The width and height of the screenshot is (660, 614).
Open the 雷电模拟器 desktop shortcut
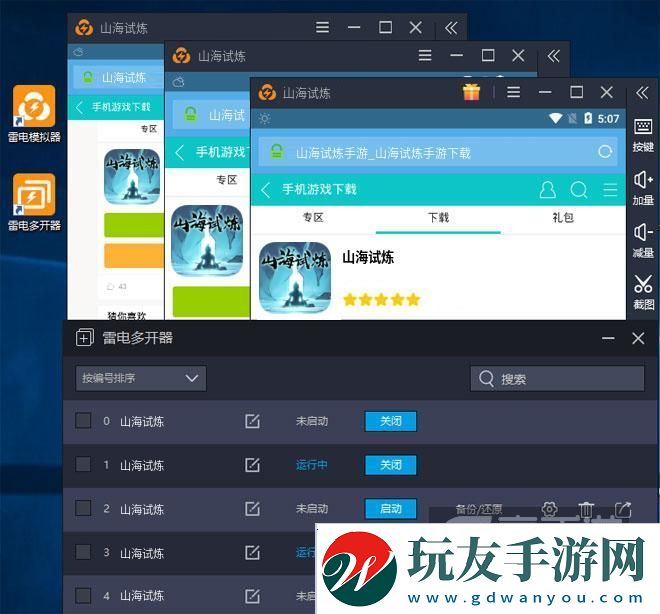[34, 114]
